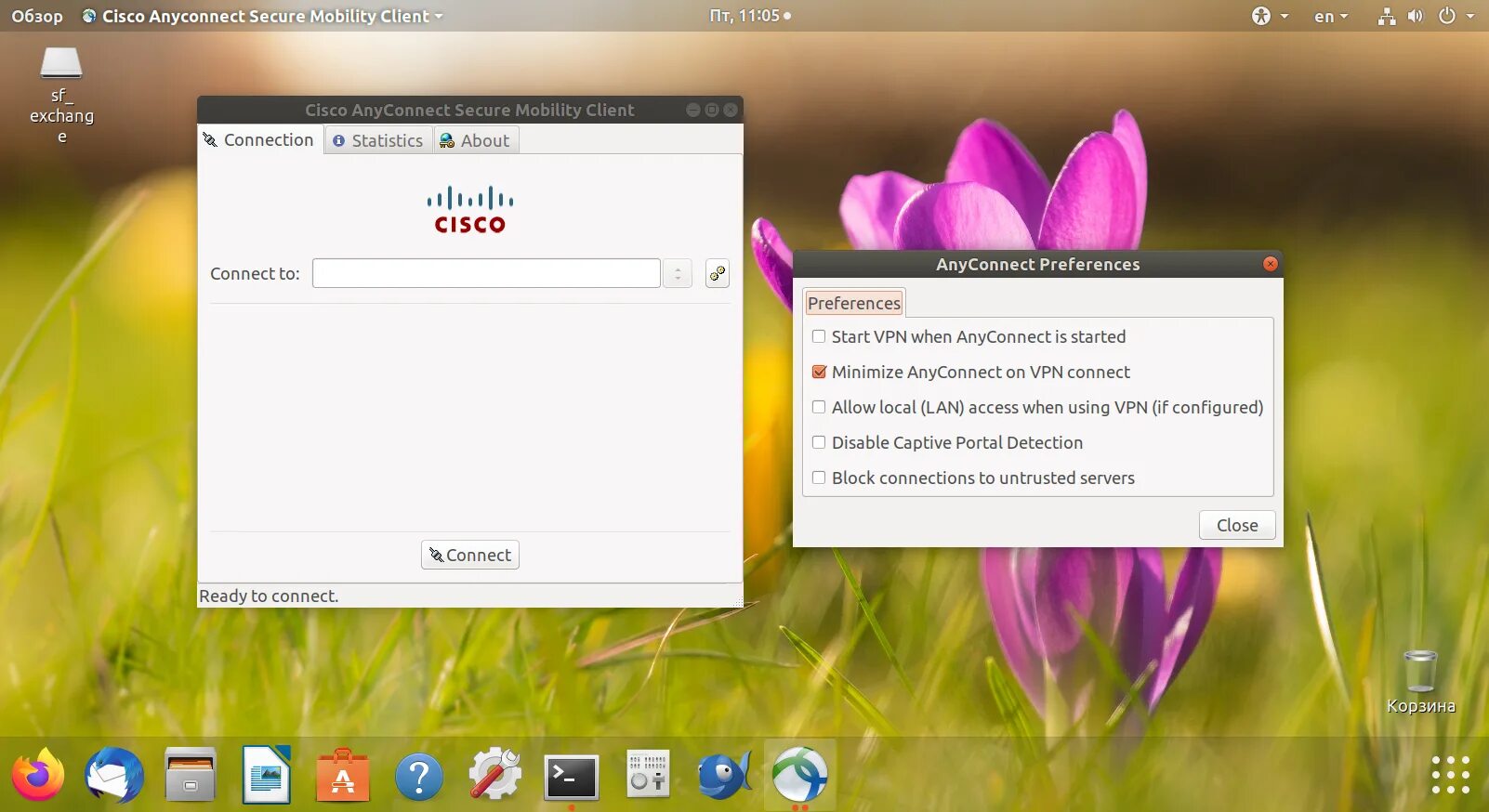
Task: Open accessibility menu in top bar
Action: 1270,16
